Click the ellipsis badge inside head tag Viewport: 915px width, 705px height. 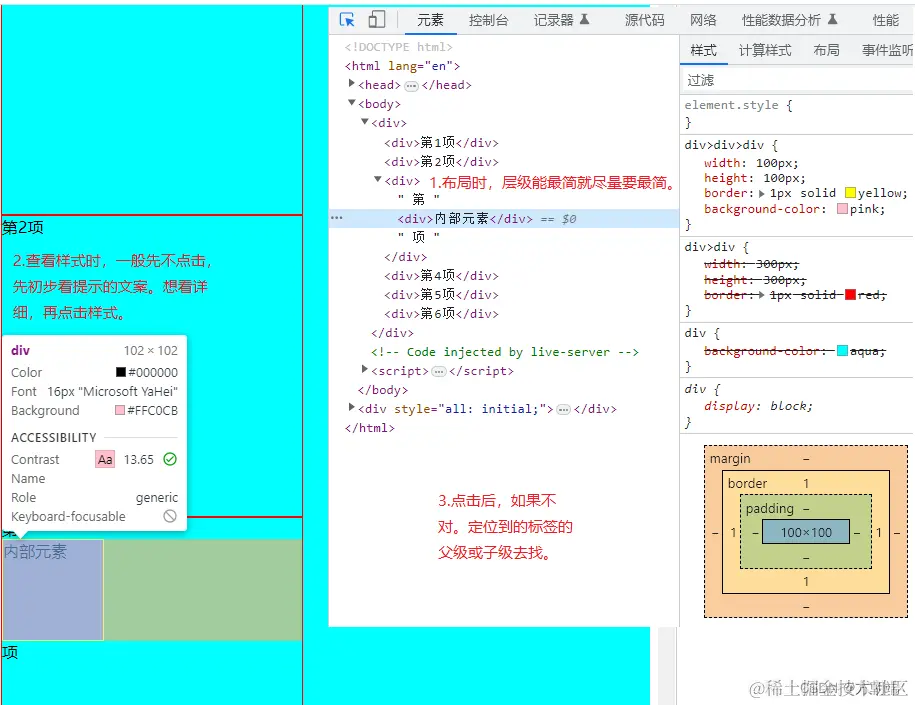pyautogui.click(x=411, y=86)
